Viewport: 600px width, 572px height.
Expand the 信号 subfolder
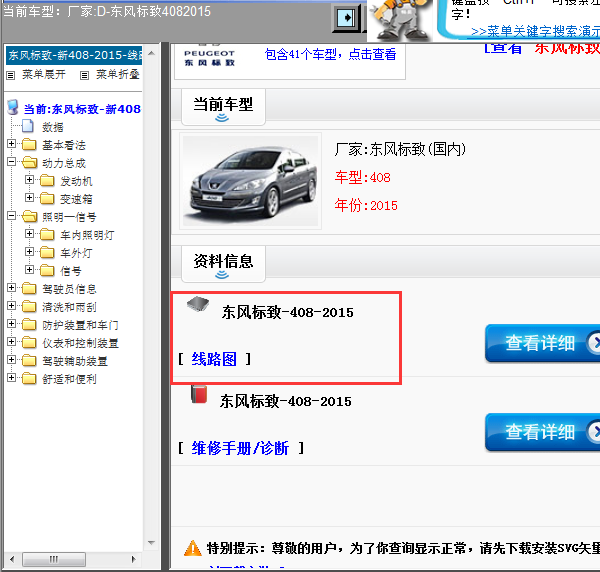[29, 269]
